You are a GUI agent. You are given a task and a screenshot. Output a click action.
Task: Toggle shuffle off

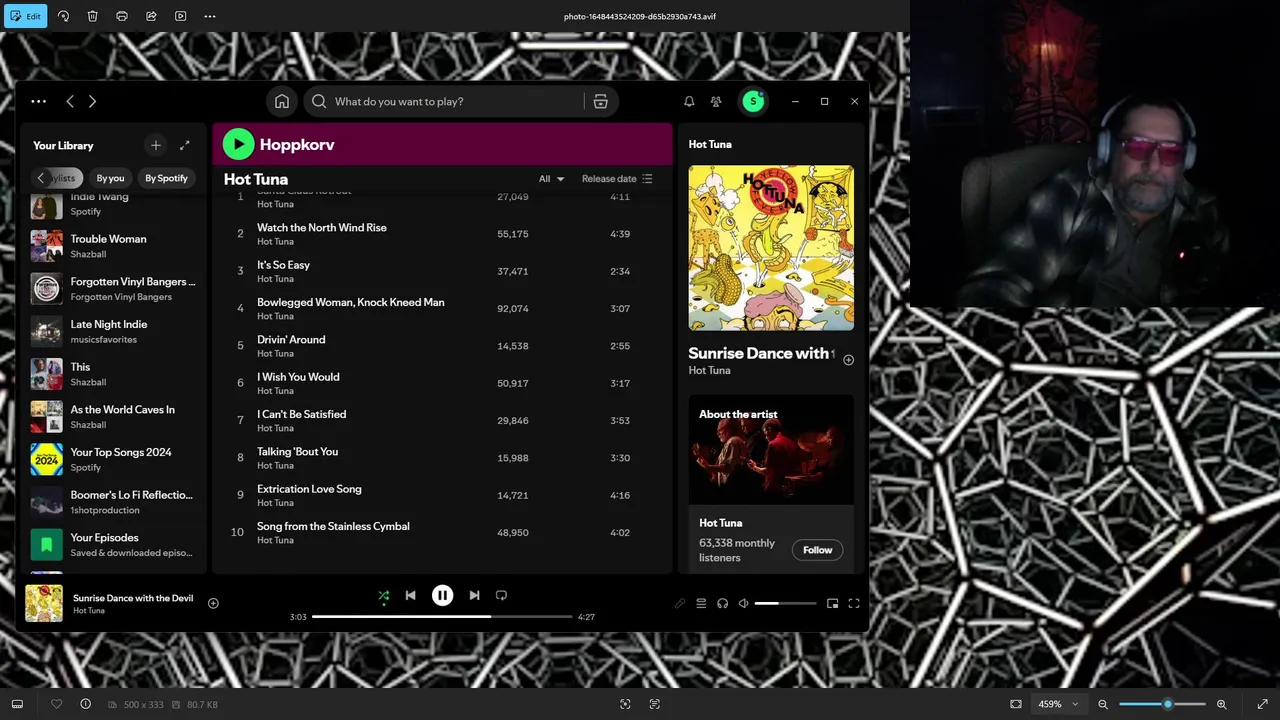[383, 596]
